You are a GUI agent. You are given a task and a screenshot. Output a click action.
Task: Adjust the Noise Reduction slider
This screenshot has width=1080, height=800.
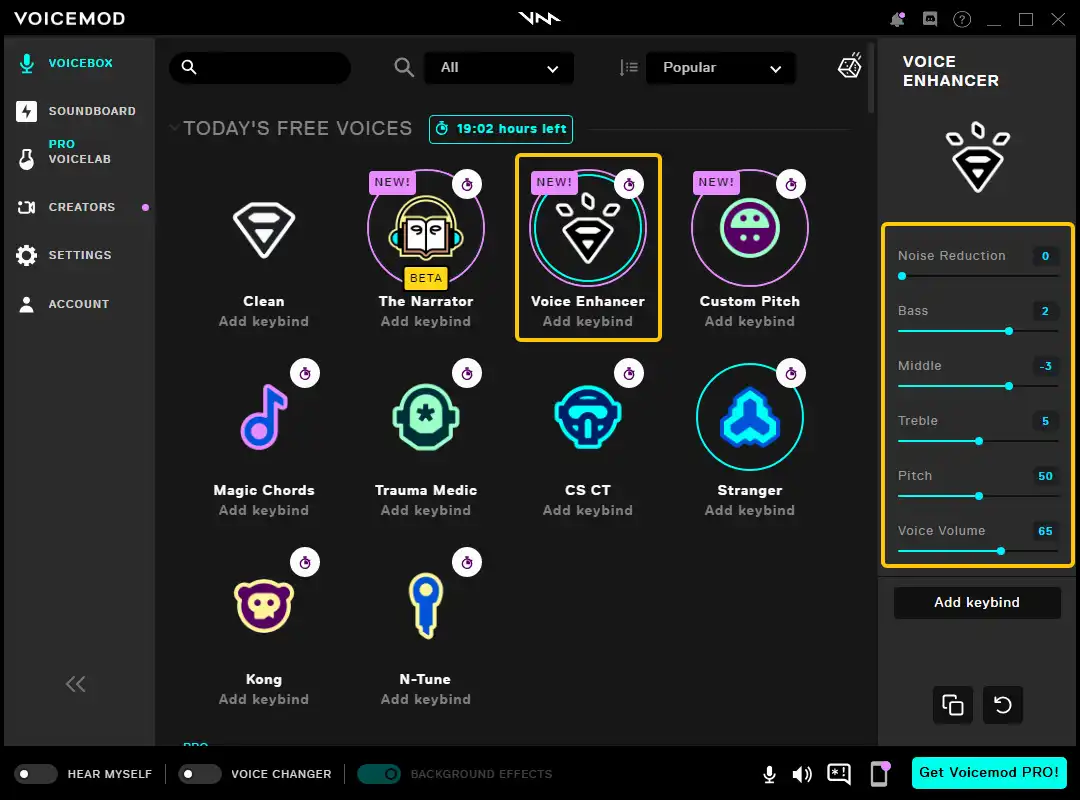point(978,276)
